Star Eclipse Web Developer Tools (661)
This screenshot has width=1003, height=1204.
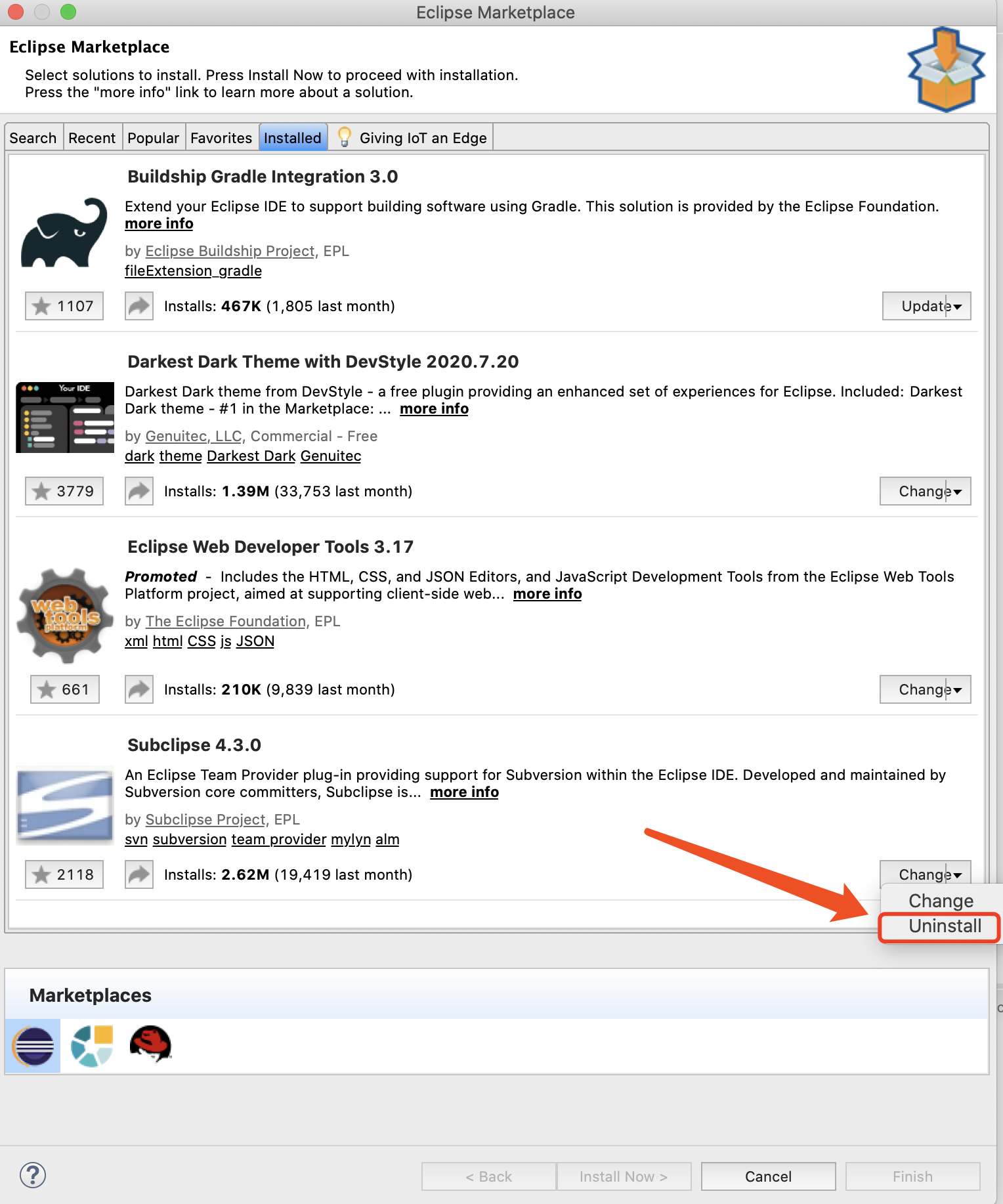[65, 689]
